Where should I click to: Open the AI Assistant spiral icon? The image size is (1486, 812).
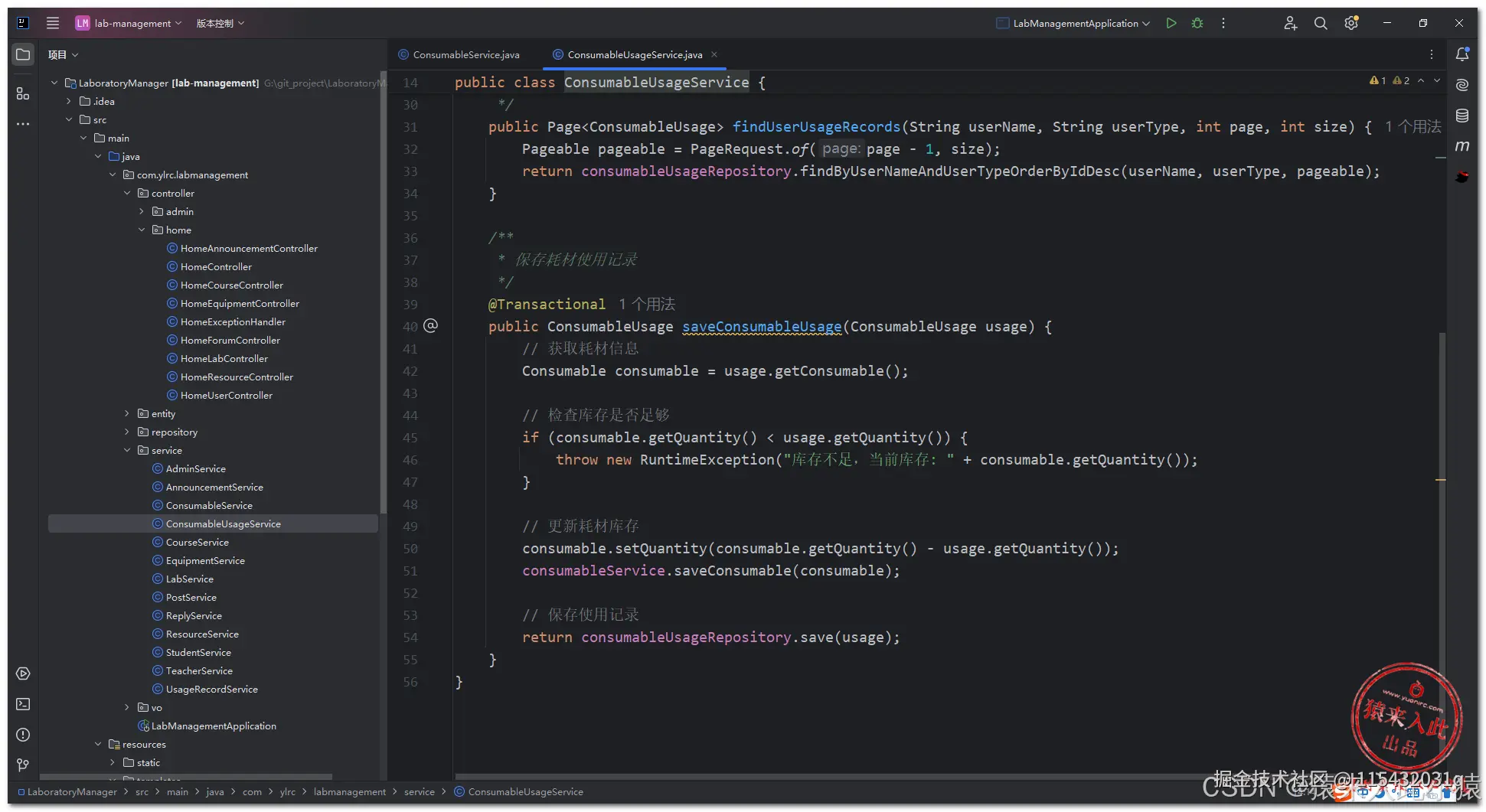1462,85
